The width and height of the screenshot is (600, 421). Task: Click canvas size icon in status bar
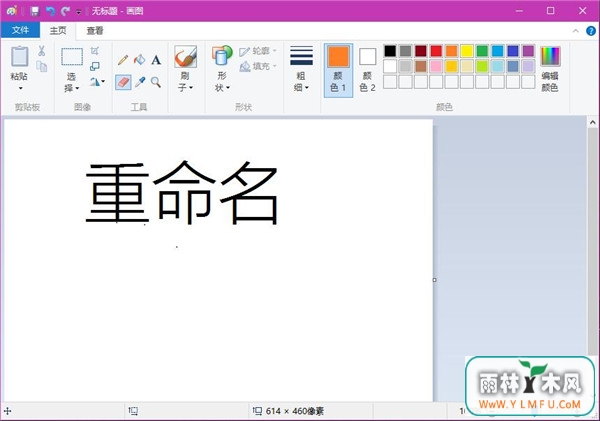258,411
